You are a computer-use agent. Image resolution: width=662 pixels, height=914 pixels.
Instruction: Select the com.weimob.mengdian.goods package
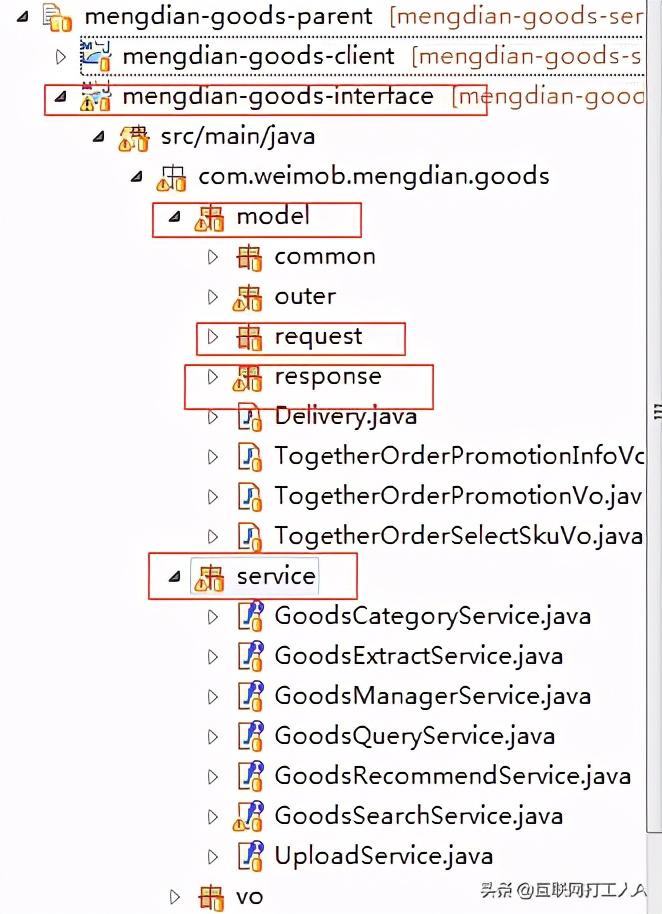374,177
